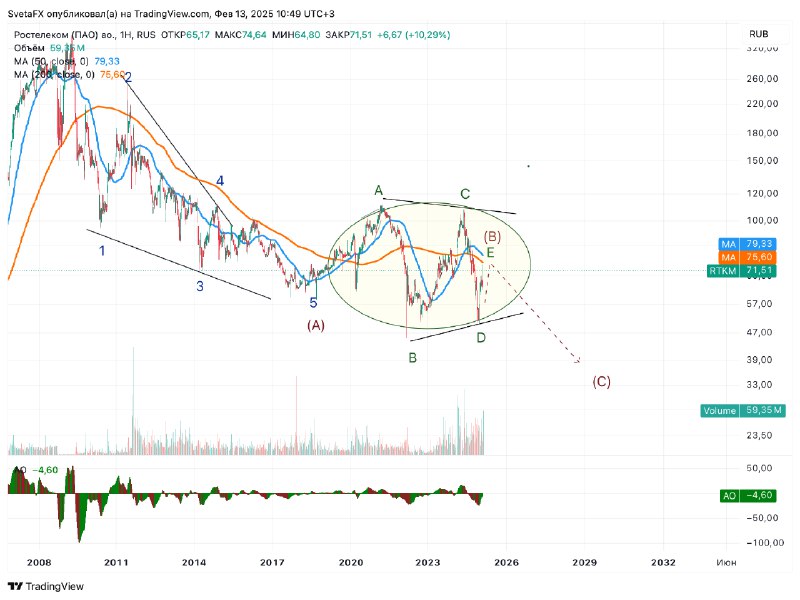Click 180,00 on the price axis
Viewport: 800px width, 600px height.
[762, 133]
